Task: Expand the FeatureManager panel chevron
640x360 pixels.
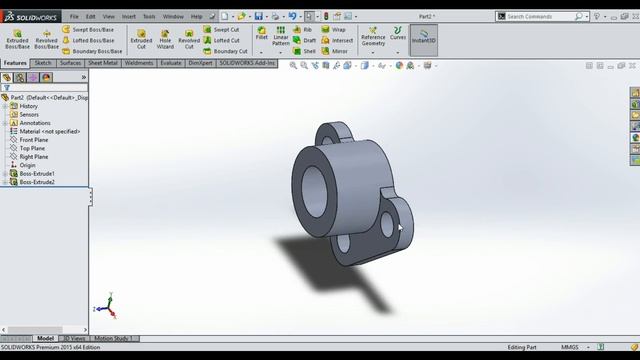Action: [84, 77]
